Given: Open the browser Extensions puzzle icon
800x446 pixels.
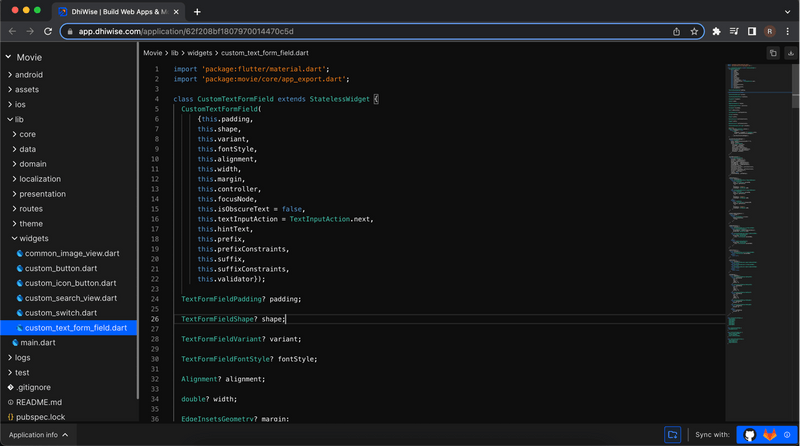Looking at the screenshot, I should coord(716,31).
